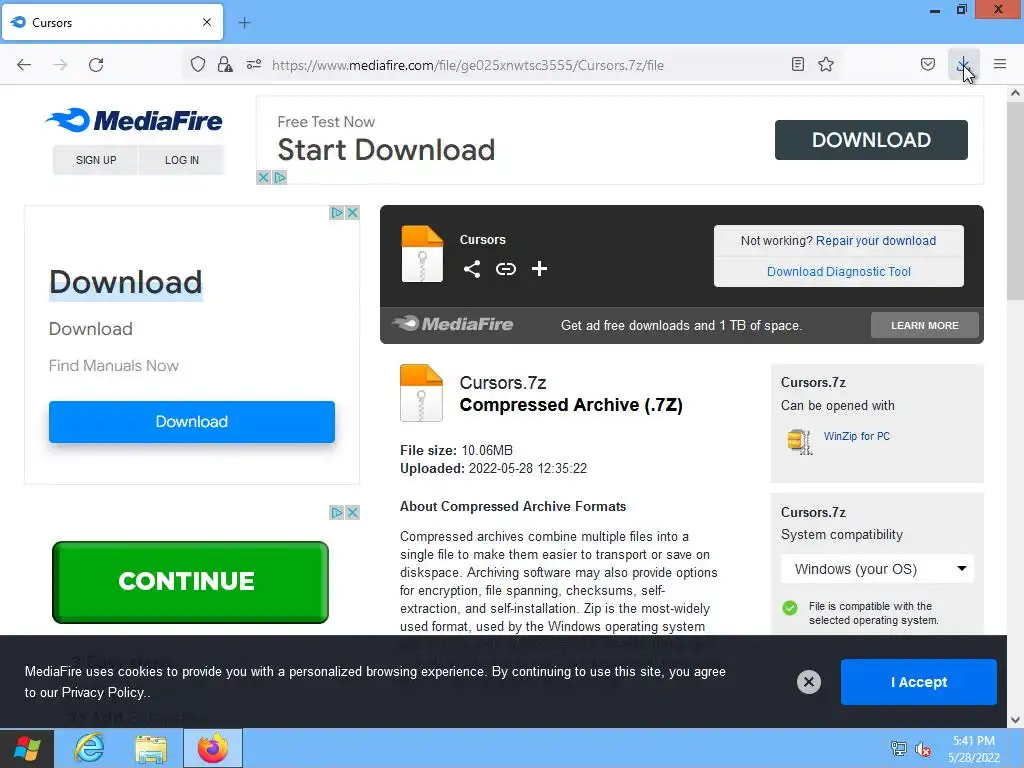The image size is (1024, 768).
Task: Close the left Download ad with X
Action: coord(353,213)
